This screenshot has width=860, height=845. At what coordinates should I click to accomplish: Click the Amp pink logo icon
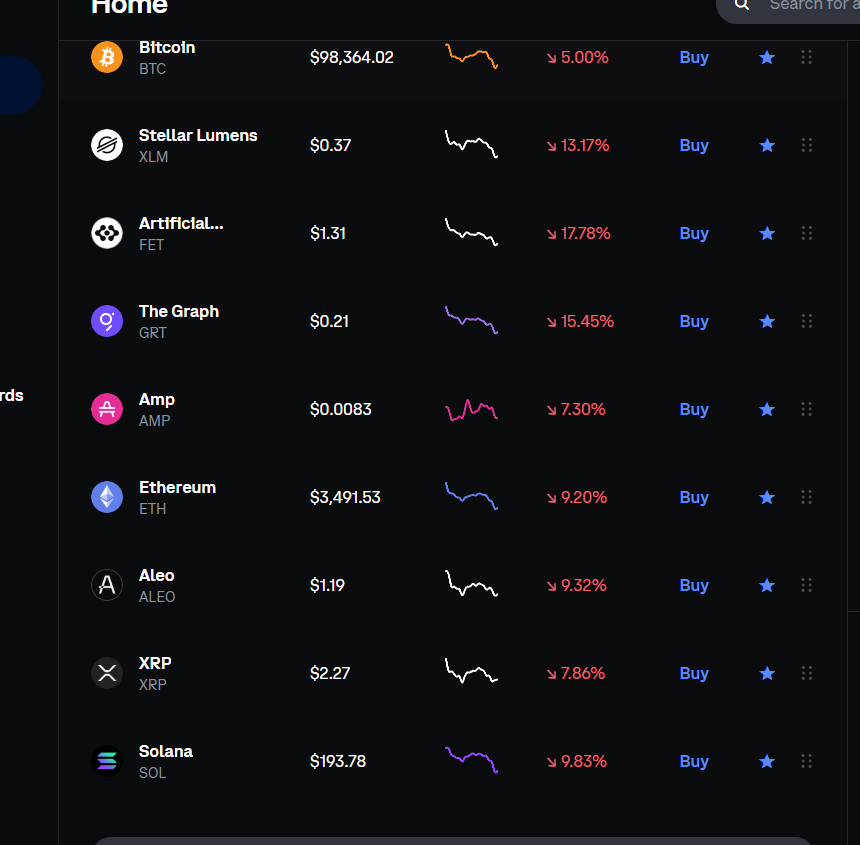tap(107, 409)
